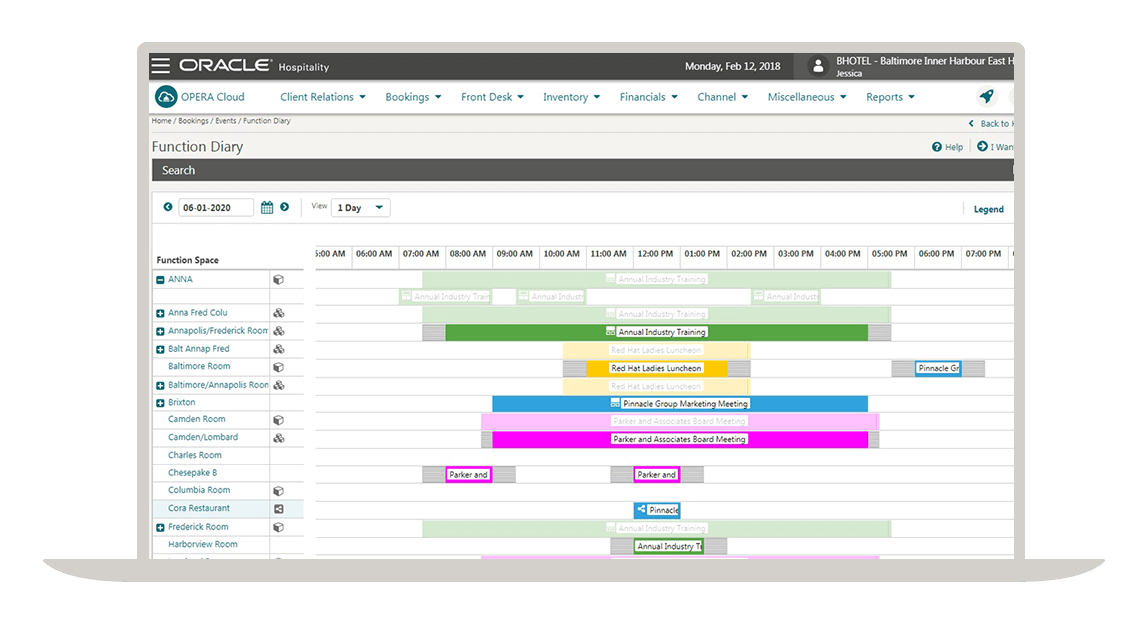Click the date input field
The image size is (1148, 624).
click(215, 208)
